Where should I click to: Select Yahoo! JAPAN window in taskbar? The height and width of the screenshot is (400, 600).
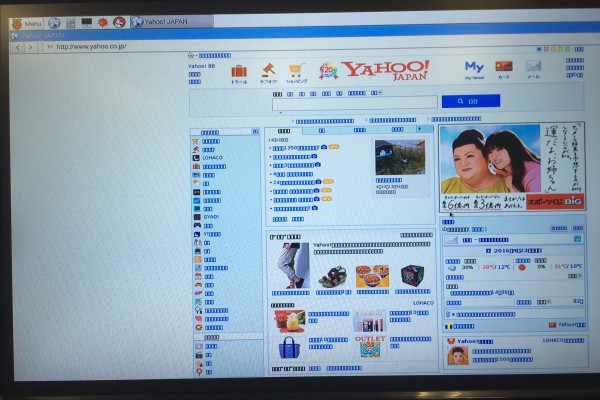pos(171,22)
